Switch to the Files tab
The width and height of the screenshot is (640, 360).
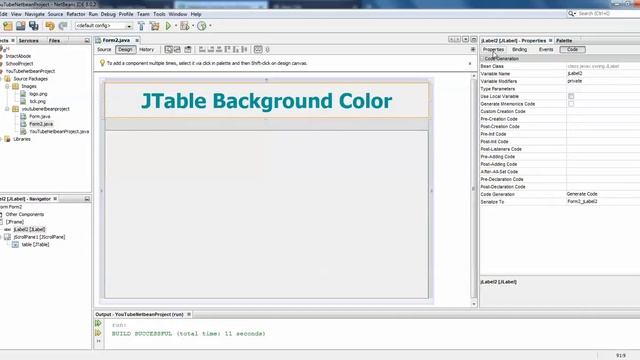[54, 40]
